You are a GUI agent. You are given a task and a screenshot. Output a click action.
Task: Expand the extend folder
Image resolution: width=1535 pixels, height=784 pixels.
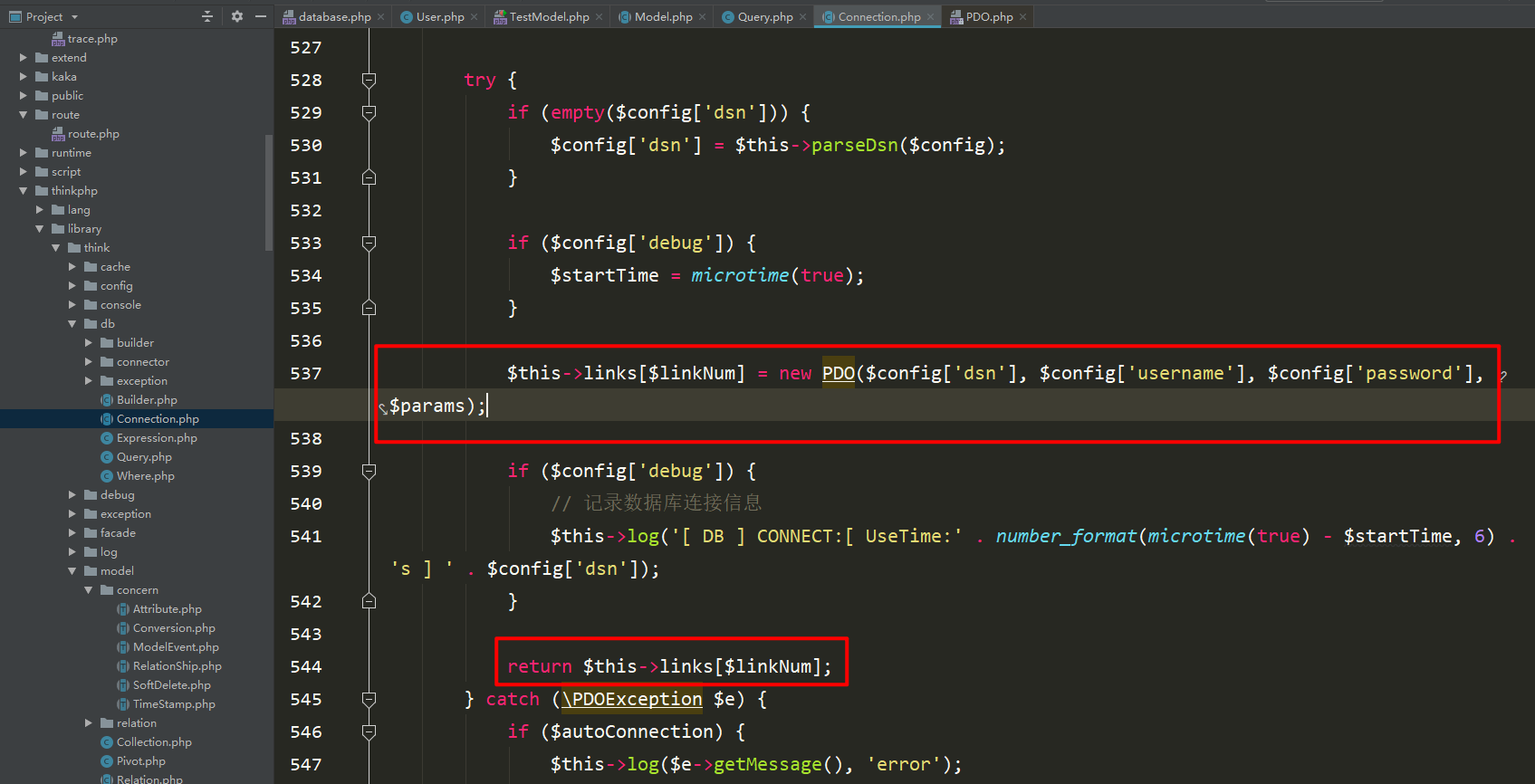tap(24, 58)
